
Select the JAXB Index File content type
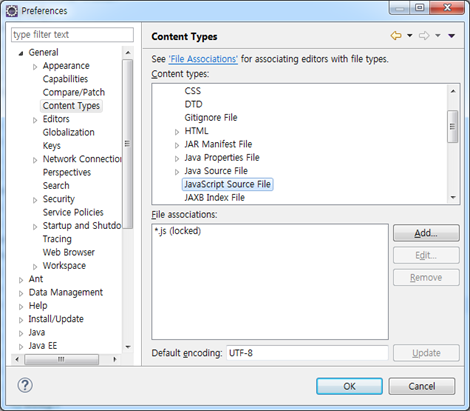[x=215, y=198]
